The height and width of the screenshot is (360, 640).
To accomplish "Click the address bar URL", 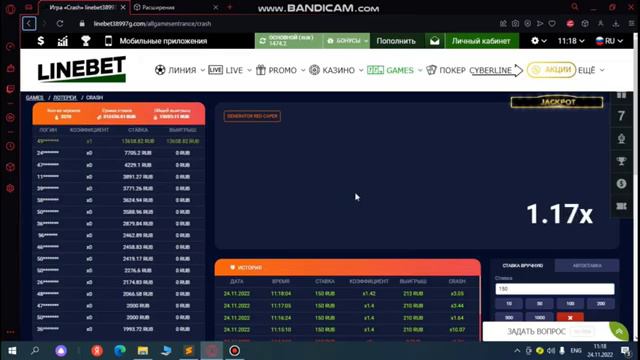I will (x=152, y=24).
